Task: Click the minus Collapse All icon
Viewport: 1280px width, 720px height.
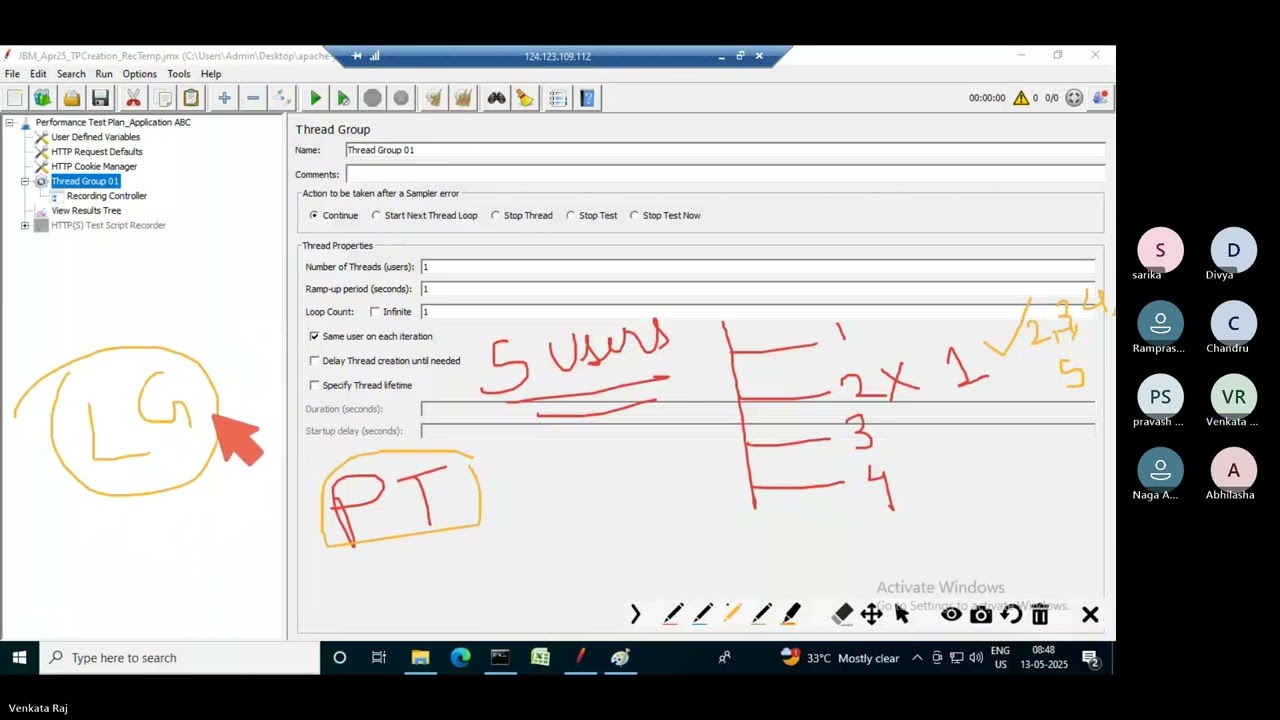Action: 253,97
